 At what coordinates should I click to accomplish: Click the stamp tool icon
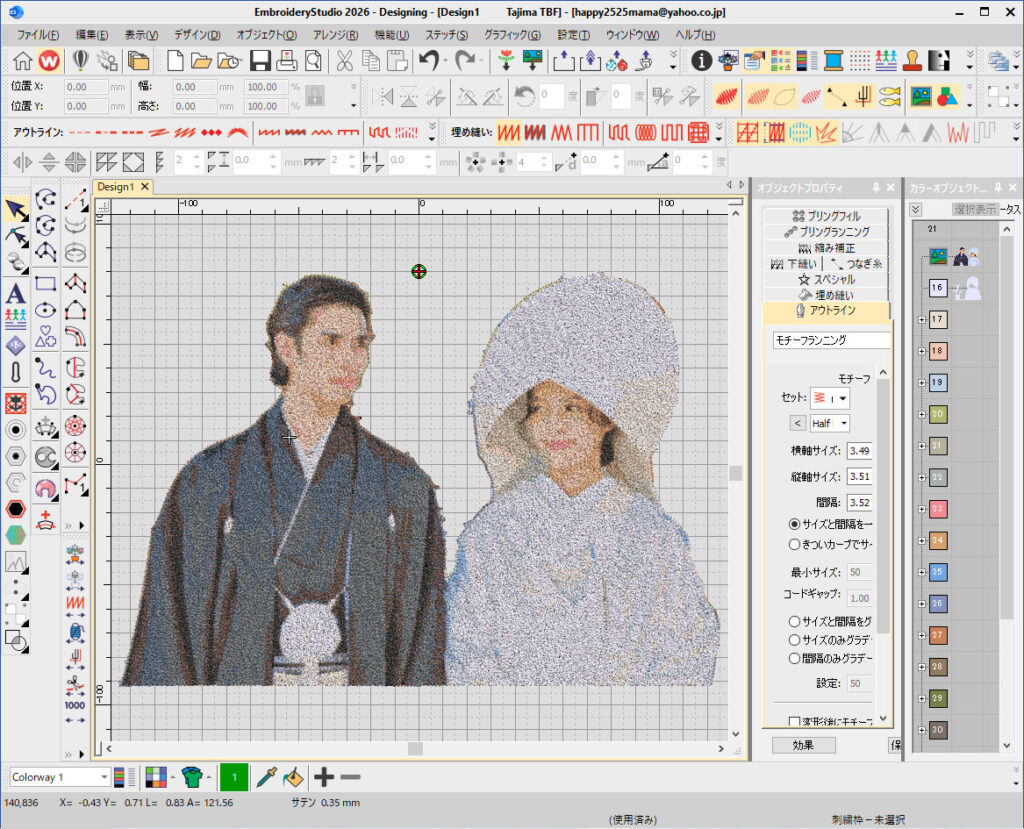pos(912,61)
